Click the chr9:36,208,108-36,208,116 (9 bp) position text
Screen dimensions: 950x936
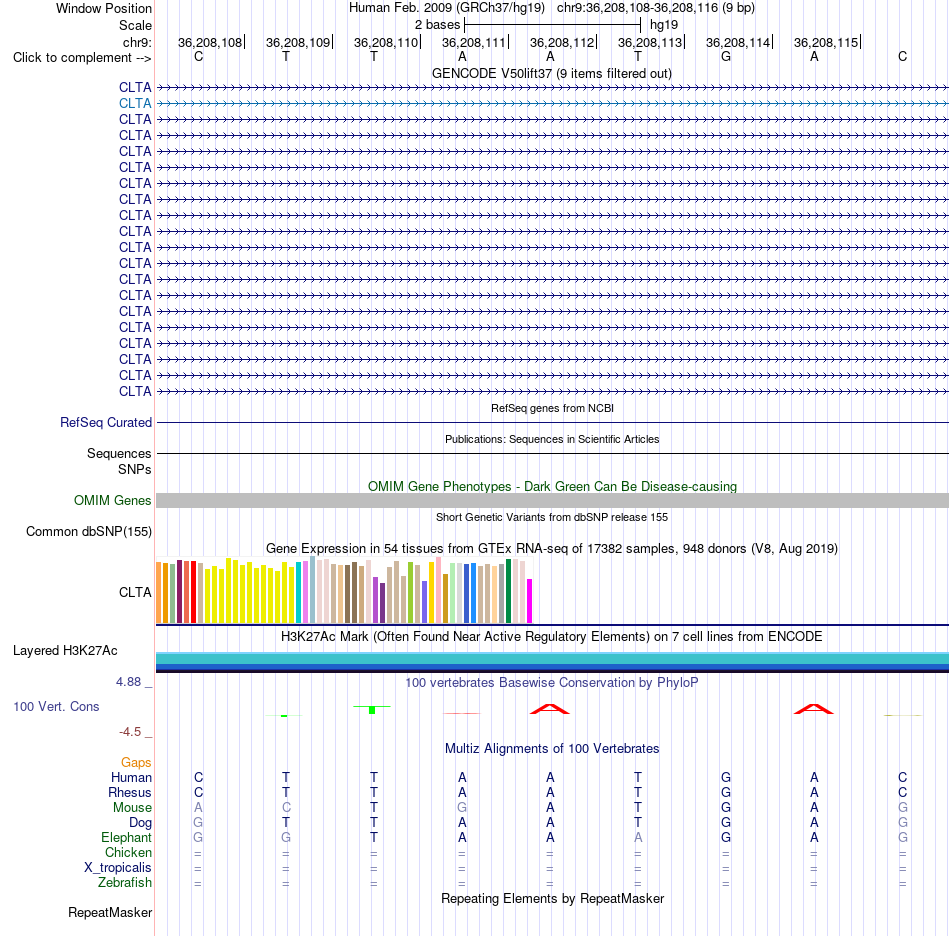(x=656, y=8)
